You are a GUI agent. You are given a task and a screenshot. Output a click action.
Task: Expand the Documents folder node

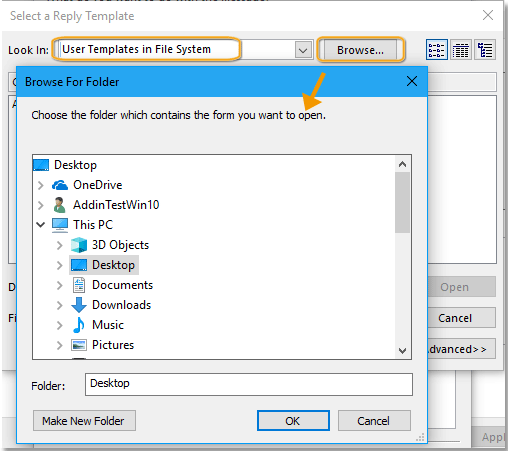tap(59, 285)
